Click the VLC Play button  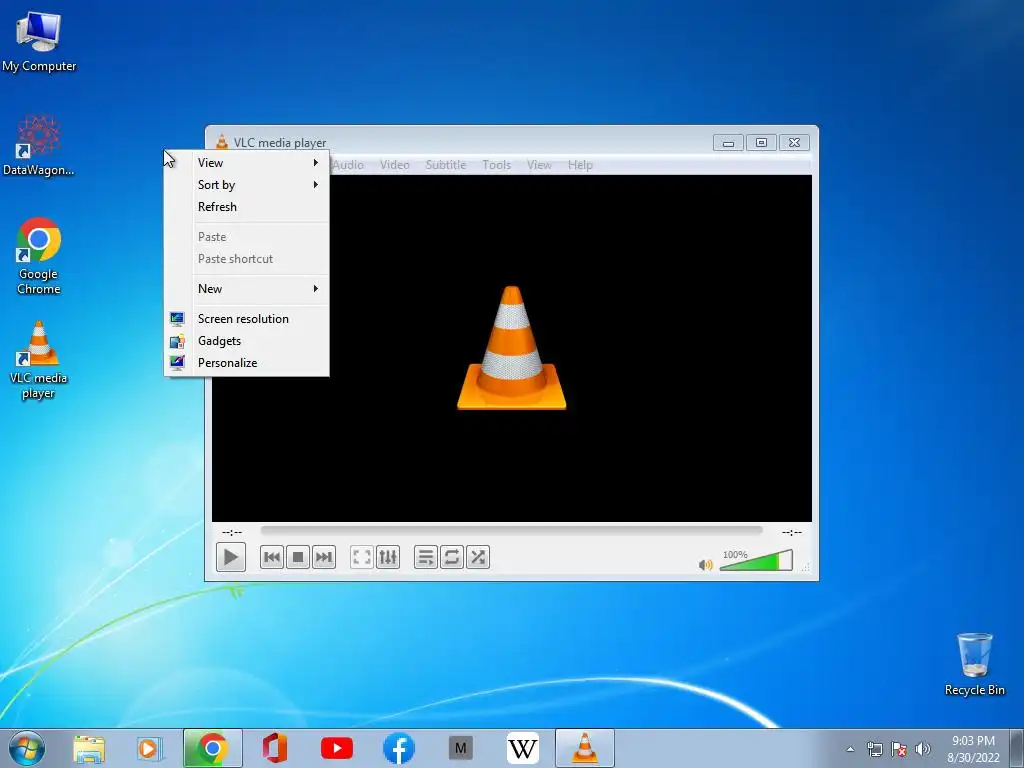click(x=231, y=557)
